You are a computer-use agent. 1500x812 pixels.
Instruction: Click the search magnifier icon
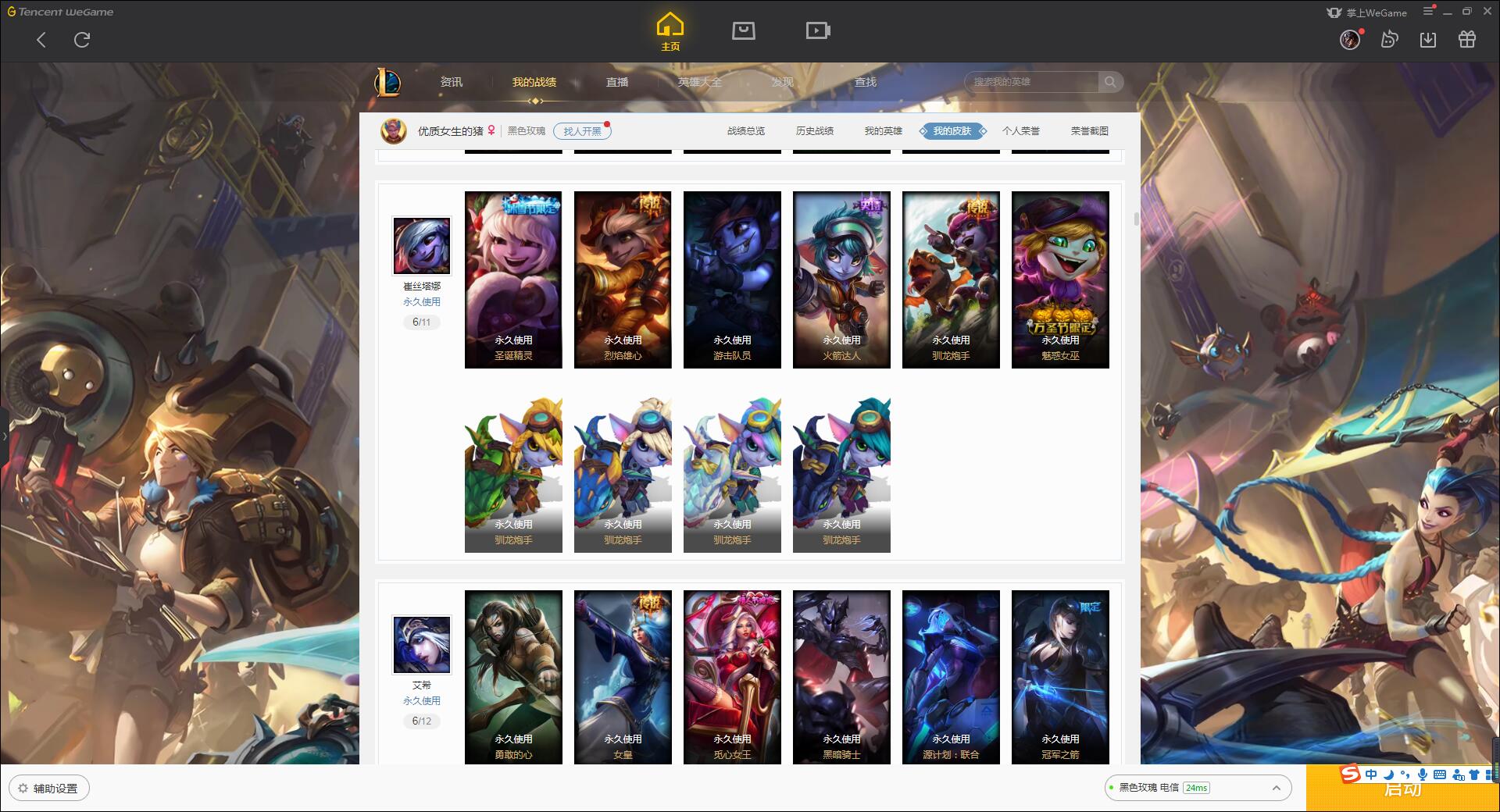coord(1109,82)
